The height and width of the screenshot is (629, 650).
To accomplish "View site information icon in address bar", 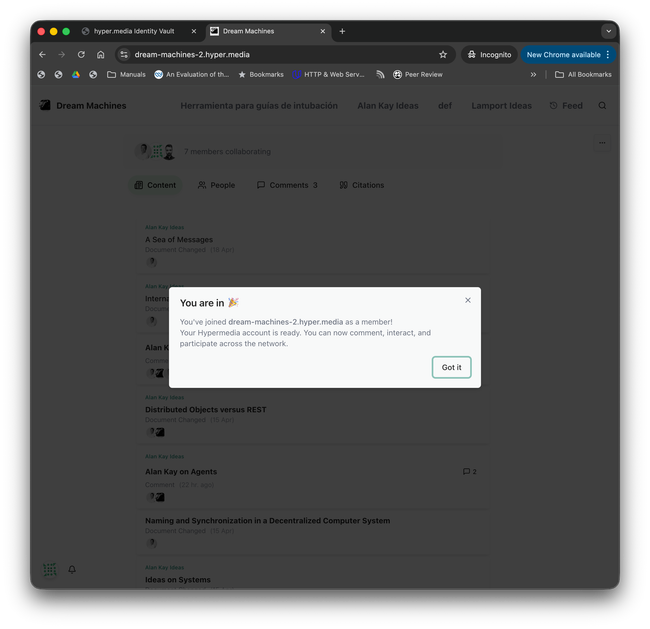I will [124, 54].
